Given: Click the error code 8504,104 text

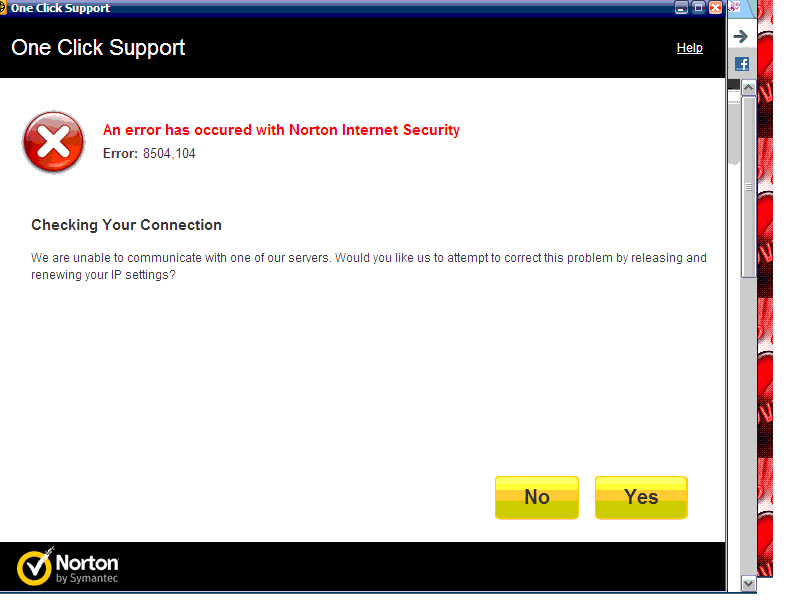Looking at the screenshot, I should click(x=169, y=154).
